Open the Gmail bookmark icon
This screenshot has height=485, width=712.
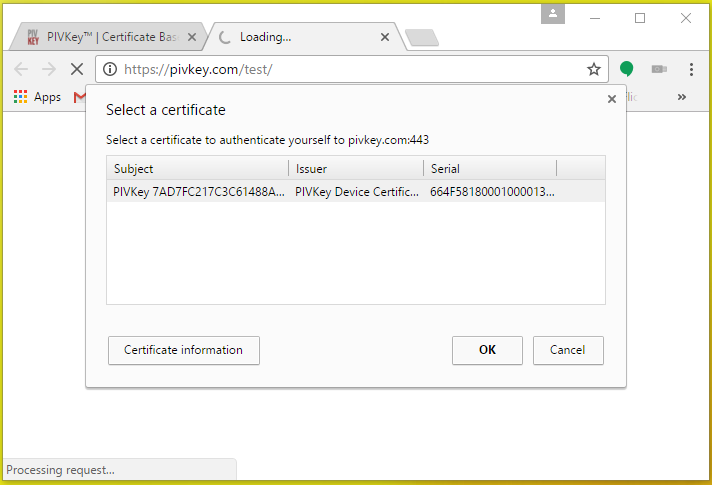pos(79,97)
